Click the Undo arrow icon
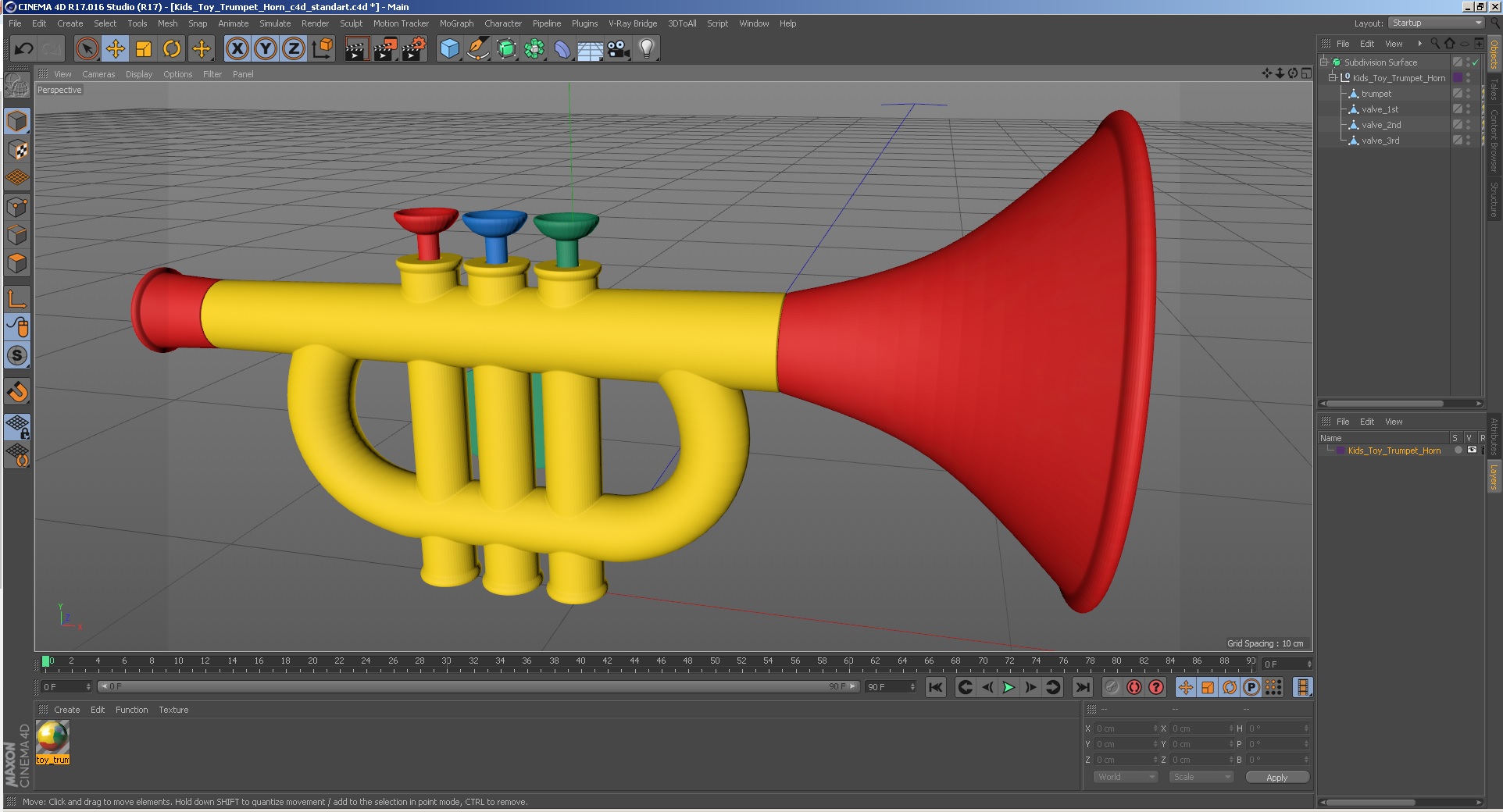The image size is (1503, 812). click(x=23, y=49)
